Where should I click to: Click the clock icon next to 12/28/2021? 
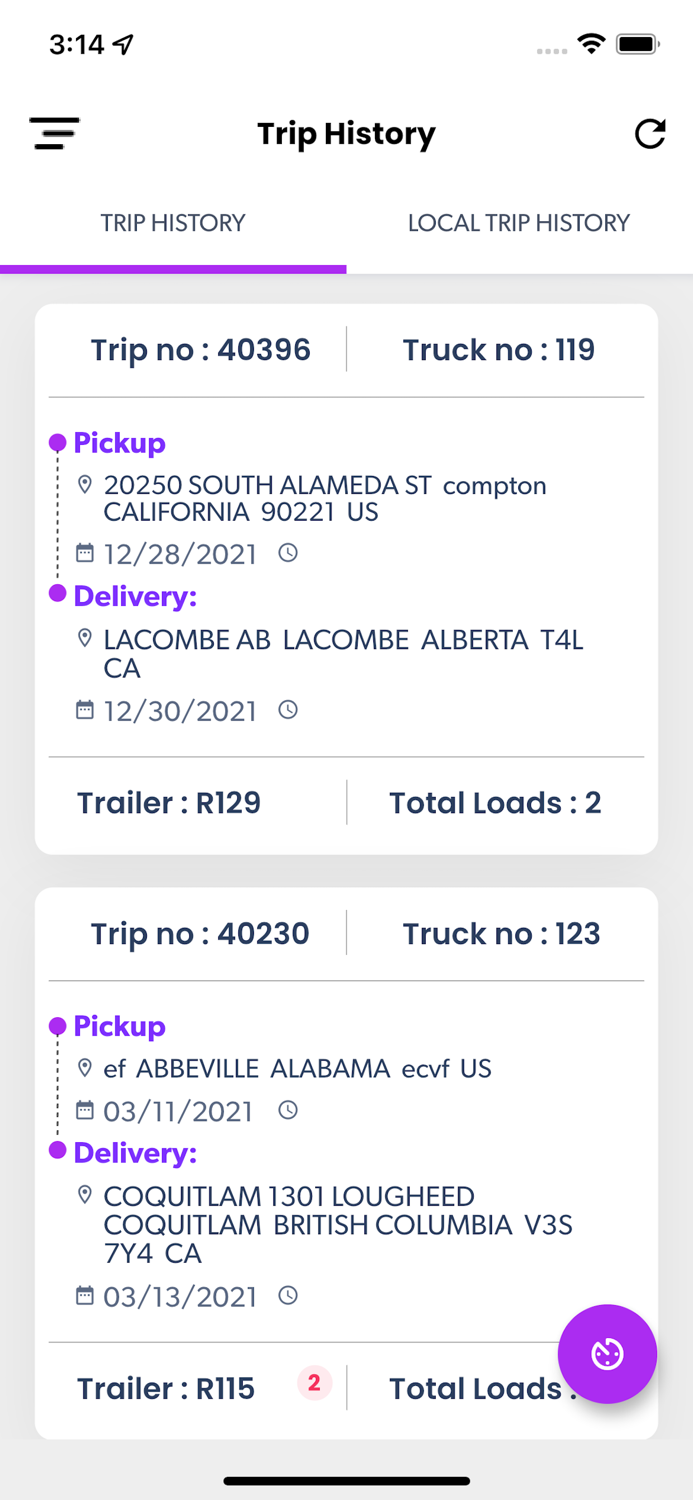pos(287,552)
